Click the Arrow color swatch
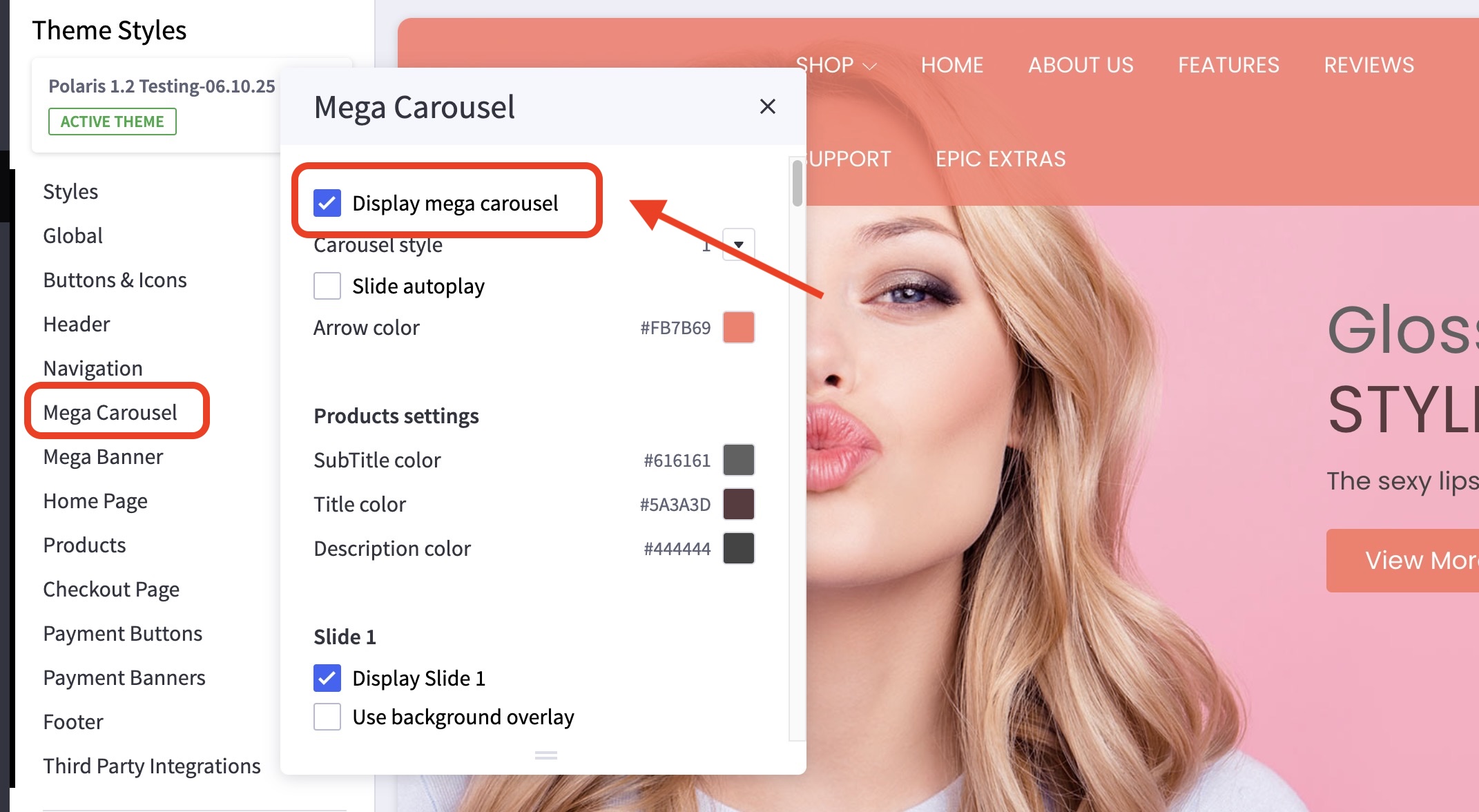The height and width of the screenshot is (812, 1479). point(738,327)
